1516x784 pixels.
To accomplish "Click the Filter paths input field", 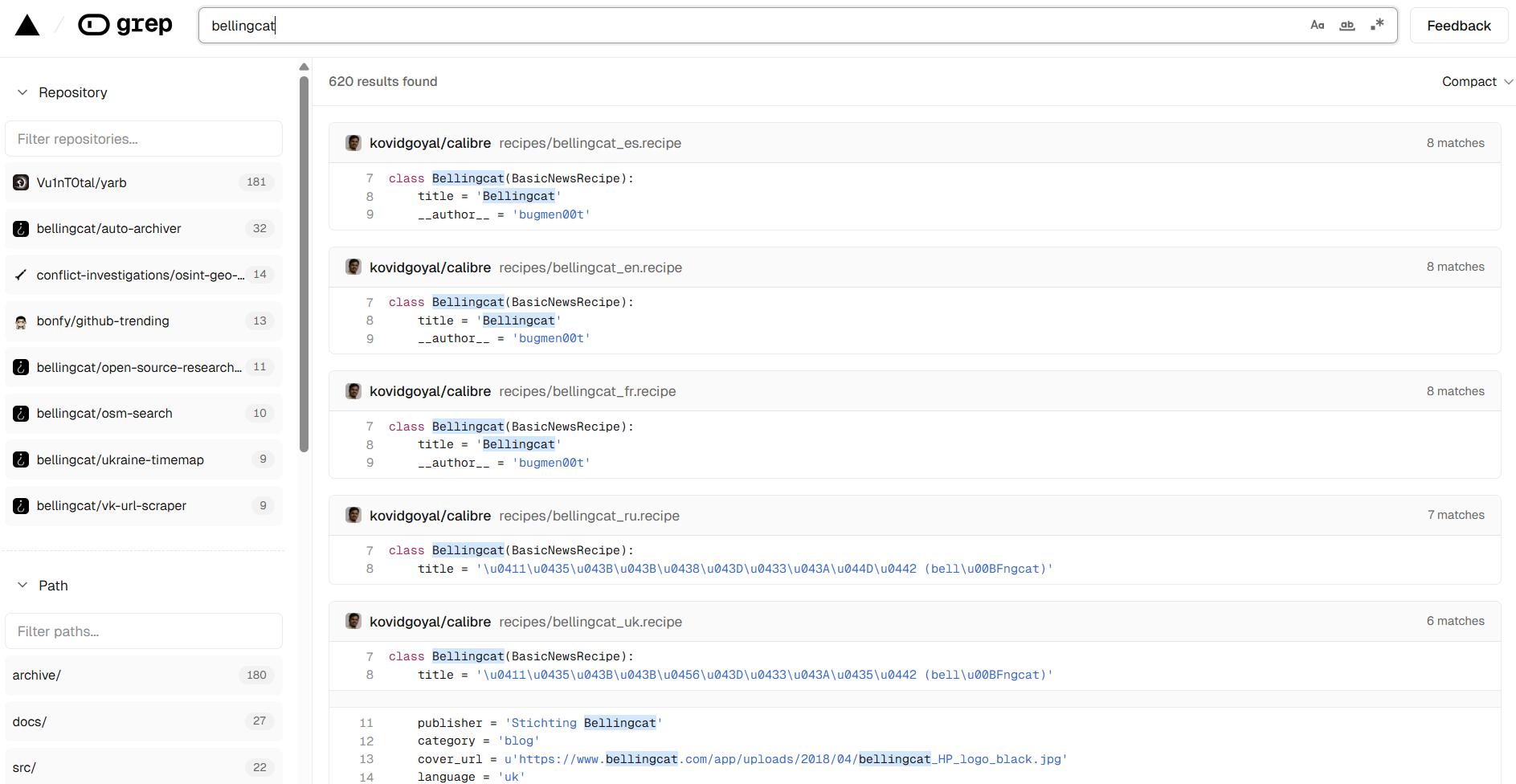I will tap(144, 631).
